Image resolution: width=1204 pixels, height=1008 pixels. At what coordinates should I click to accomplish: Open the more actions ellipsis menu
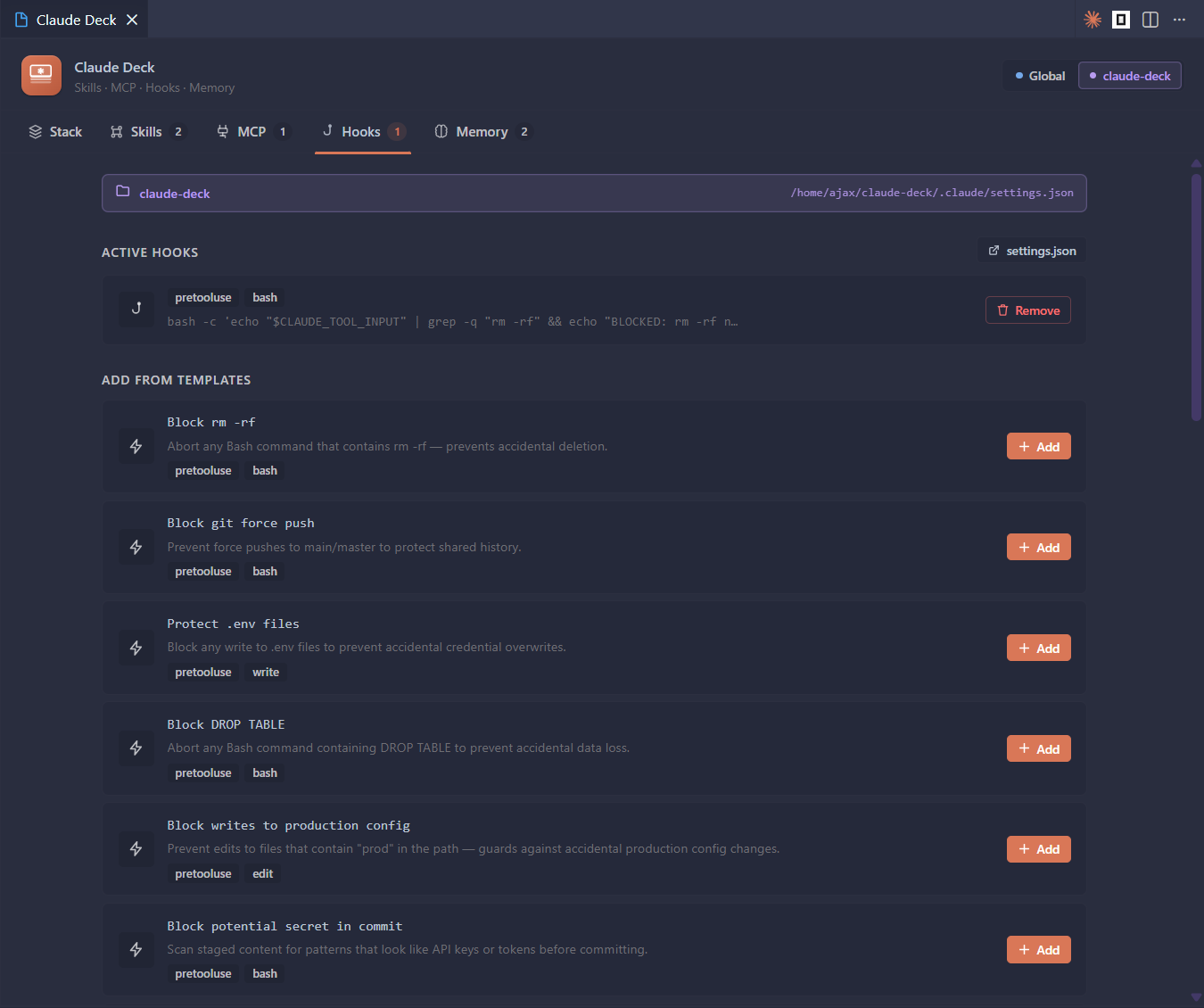coord(1179,20)
